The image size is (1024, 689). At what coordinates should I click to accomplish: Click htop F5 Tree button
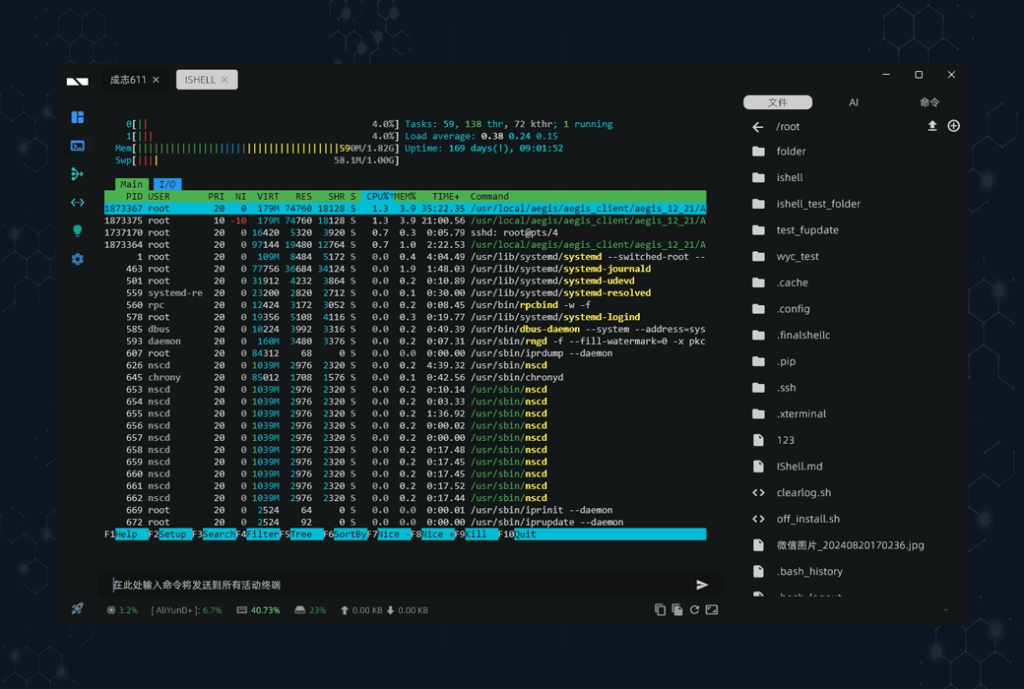point(302,534)
